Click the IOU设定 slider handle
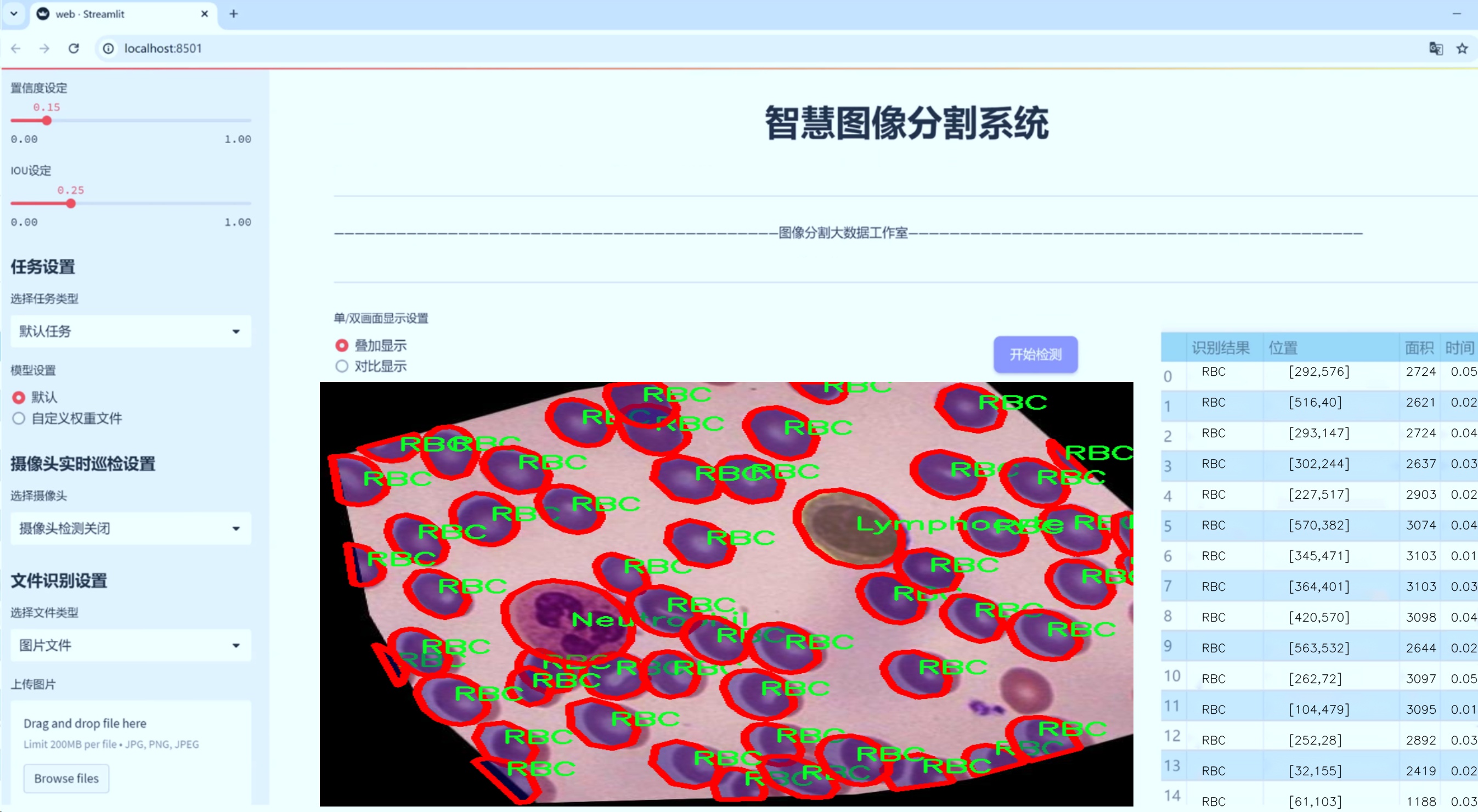The height and width of the screenshot is (812, 1478). pyautogui.click(x=71, y=203)
